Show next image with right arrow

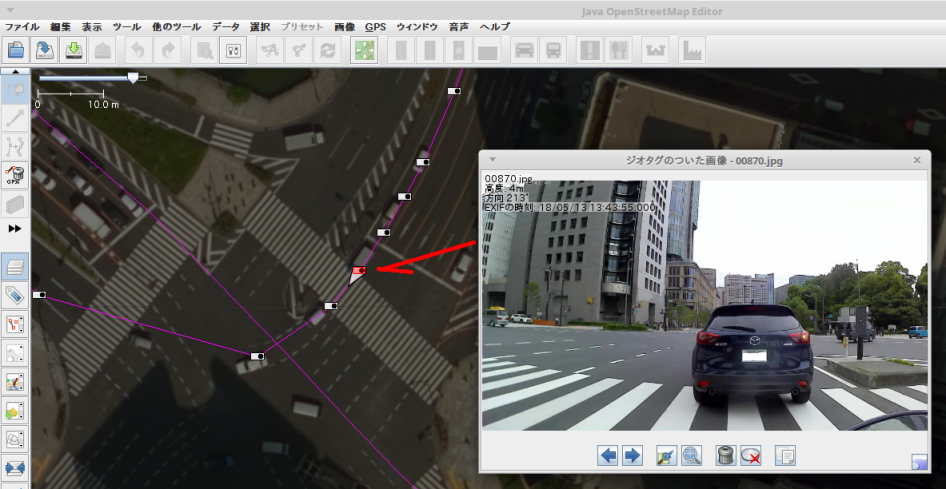coord(632,455)
